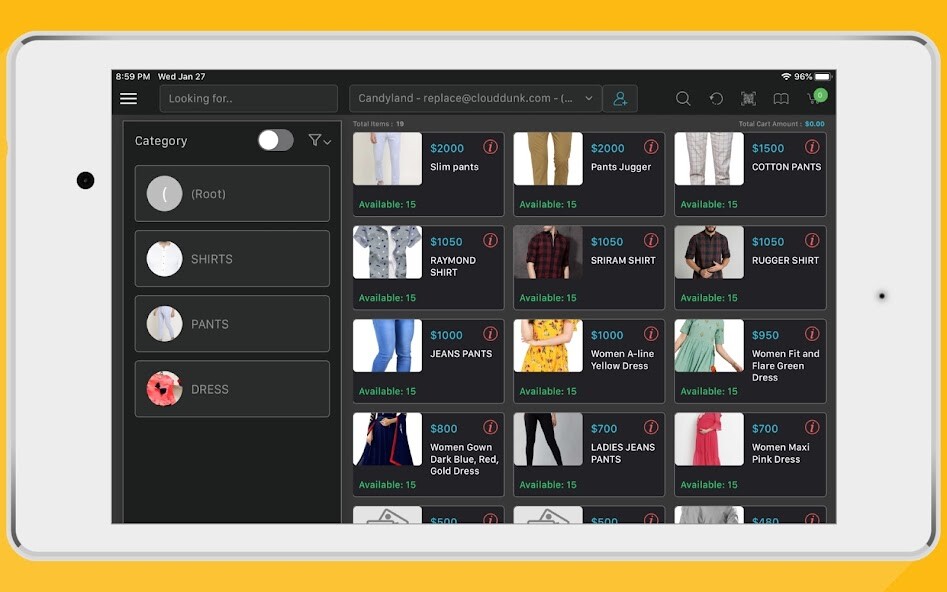Click the Women Maxi Pink Dress image
Viewport: 947px width, 592px height.
coord(709,439)
